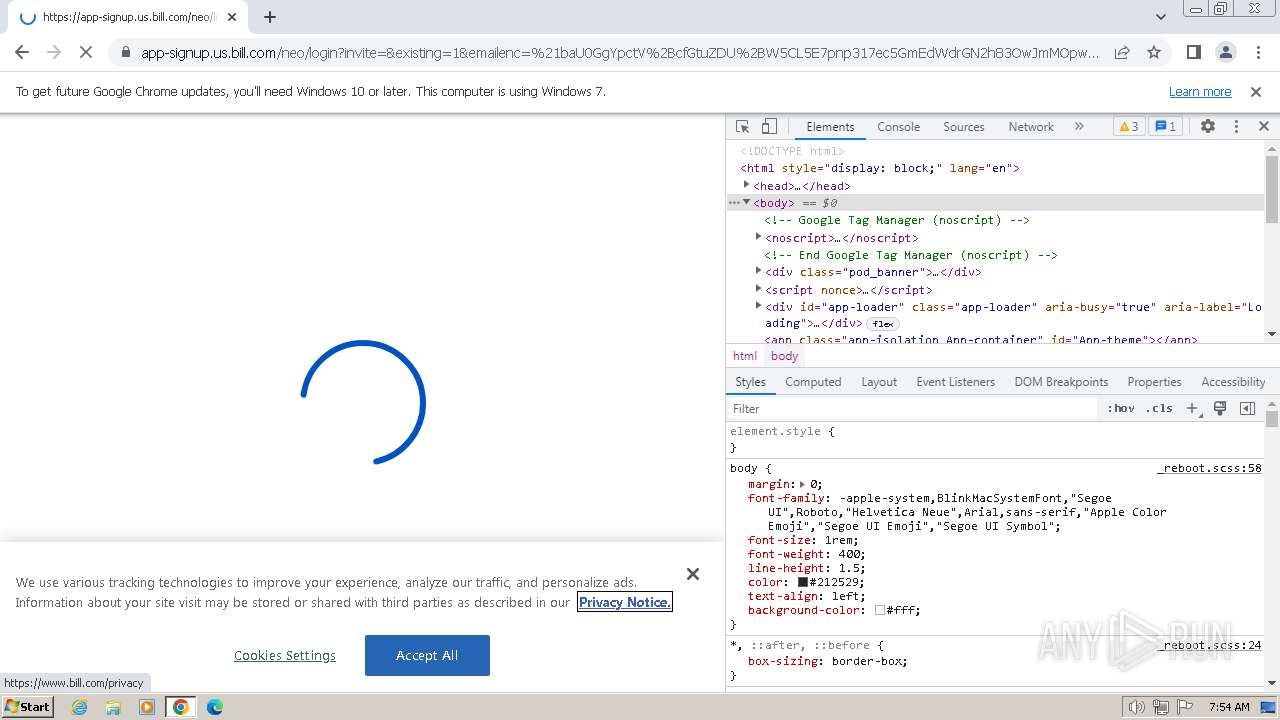The width and height of the screenshot is (1280, 720).
Task: Select the Layout tab
Action: (x=879, y=382)
